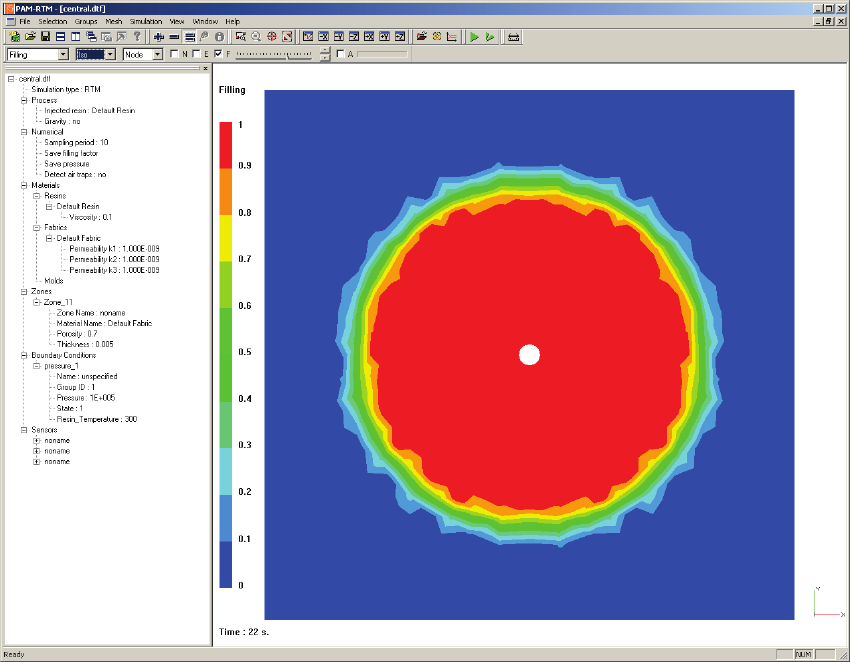The image size is (850, 662).
Task: Click the Help question mark icon
Action: click(x=137, y=36)
